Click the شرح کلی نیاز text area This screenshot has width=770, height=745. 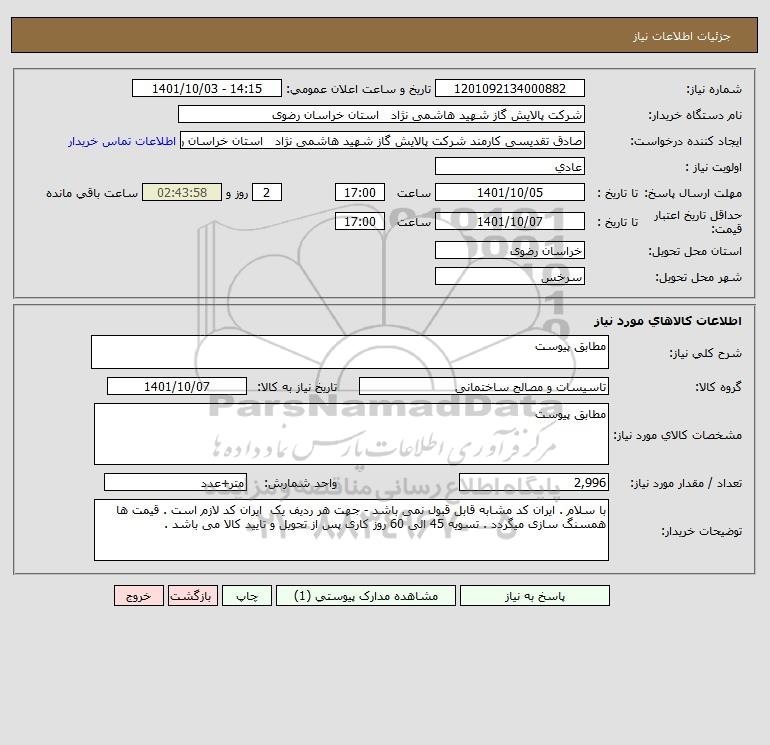pyautogui.click(x=349, y=352)
